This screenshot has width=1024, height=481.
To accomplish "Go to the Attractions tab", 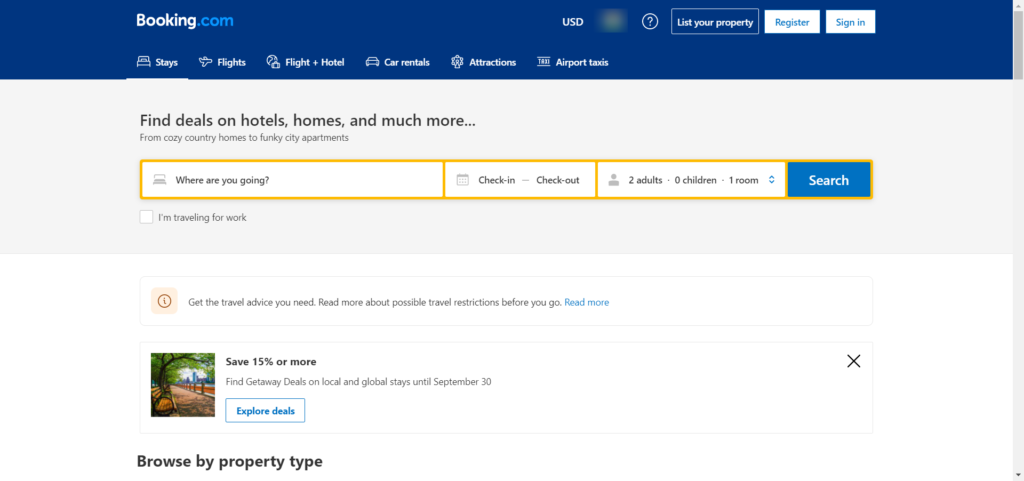I will pos(483,62).
